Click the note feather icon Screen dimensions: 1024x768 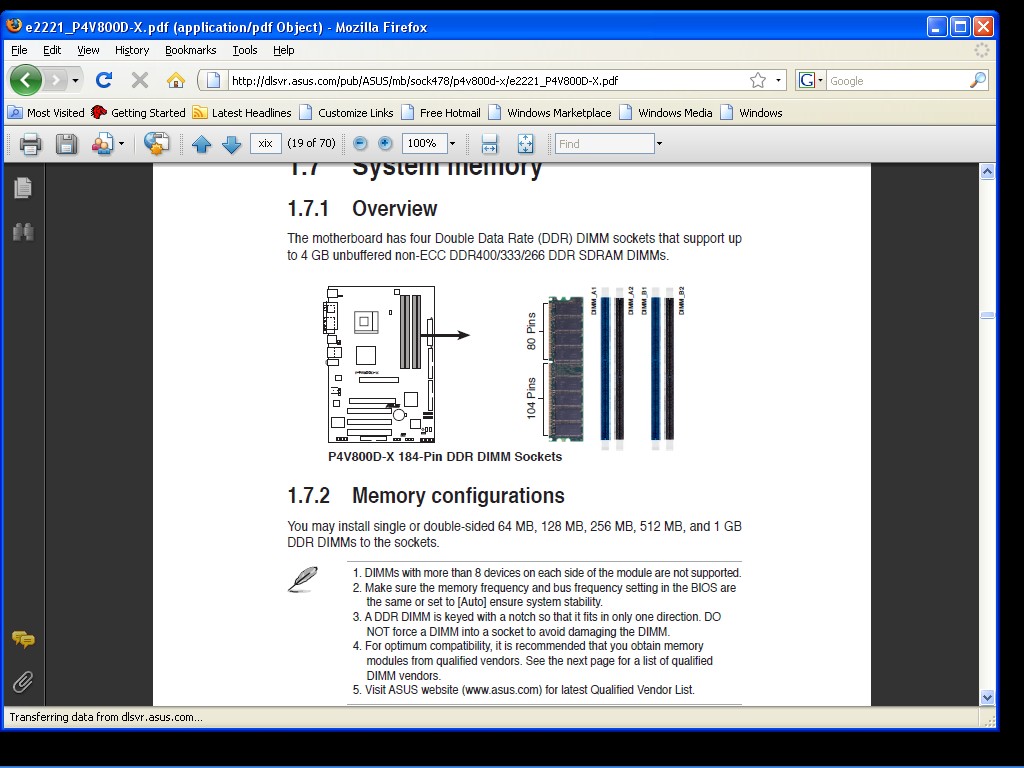tap(303, 579)
